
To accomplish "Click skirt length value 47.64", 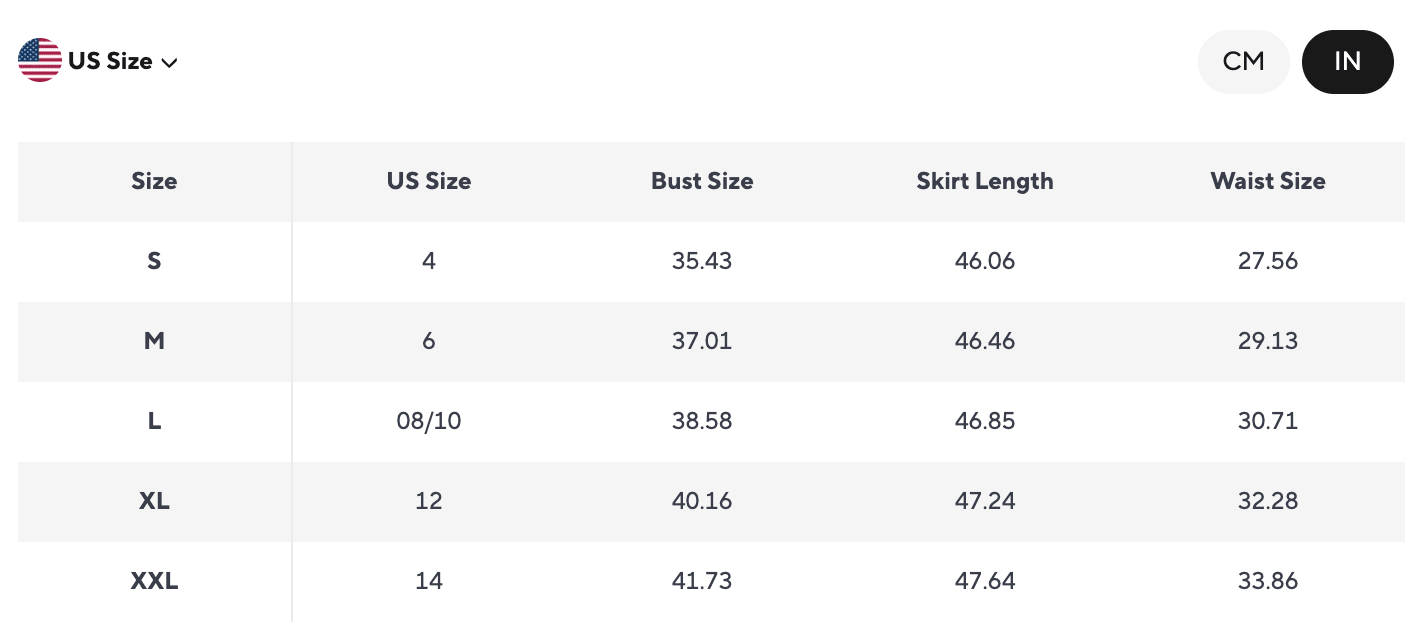I will click(985, 581).
